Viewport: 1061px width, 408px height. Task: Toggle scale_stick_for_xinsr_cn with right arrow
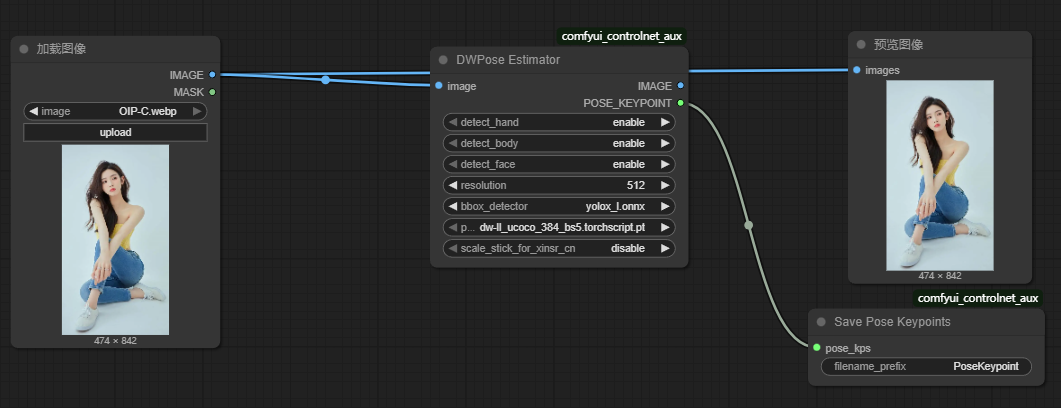666,248
